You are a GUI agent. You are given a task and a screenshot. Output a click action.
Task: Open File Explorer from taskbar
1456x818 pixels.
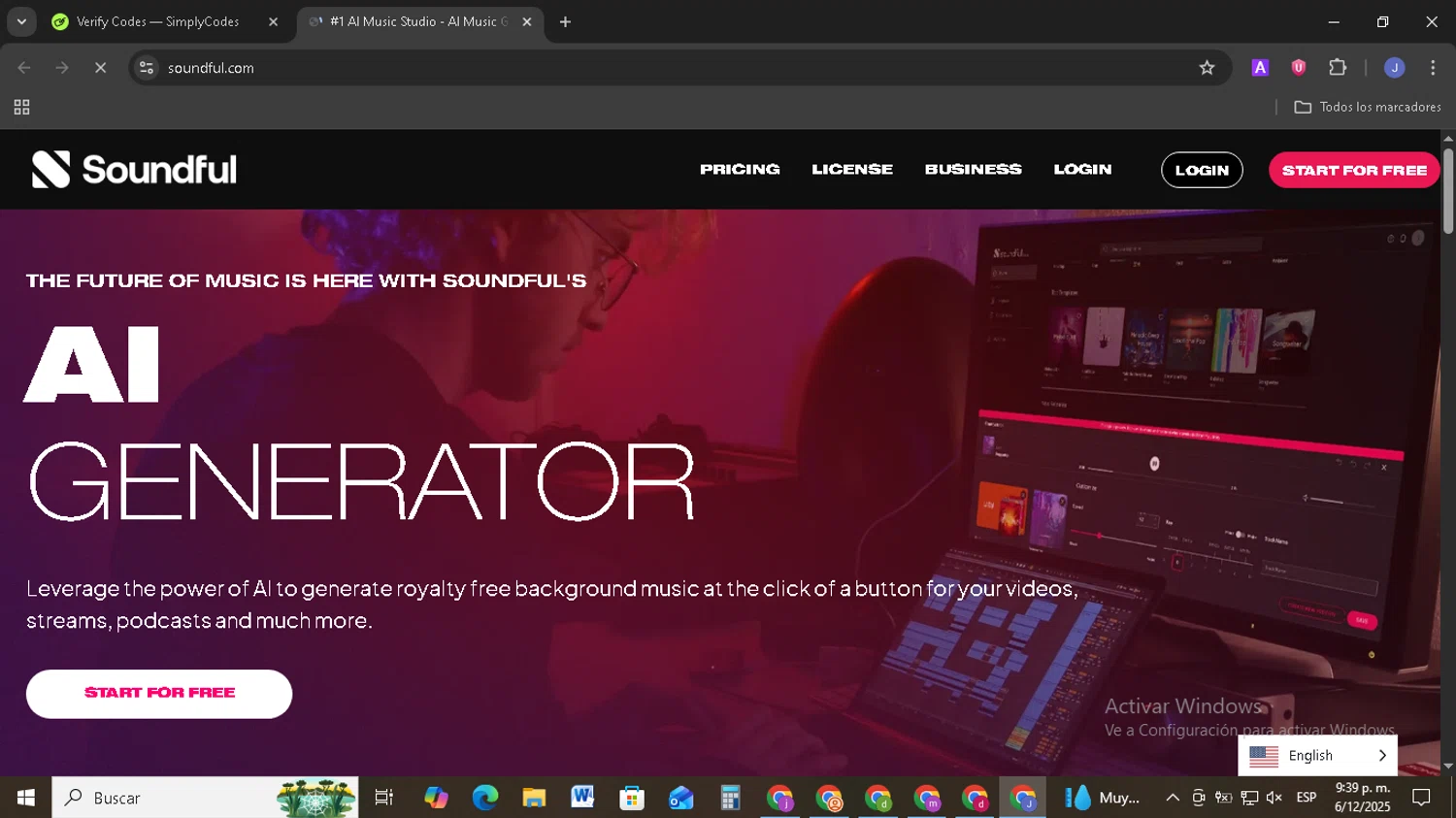tap(534, 798)
